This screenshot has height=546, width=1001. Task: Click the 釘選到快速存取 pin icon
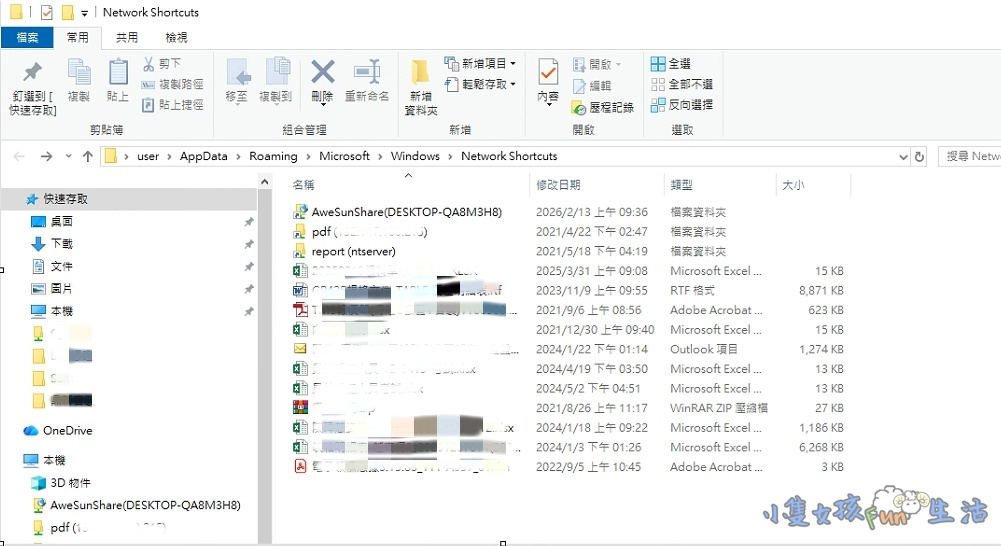click(32, 74)
